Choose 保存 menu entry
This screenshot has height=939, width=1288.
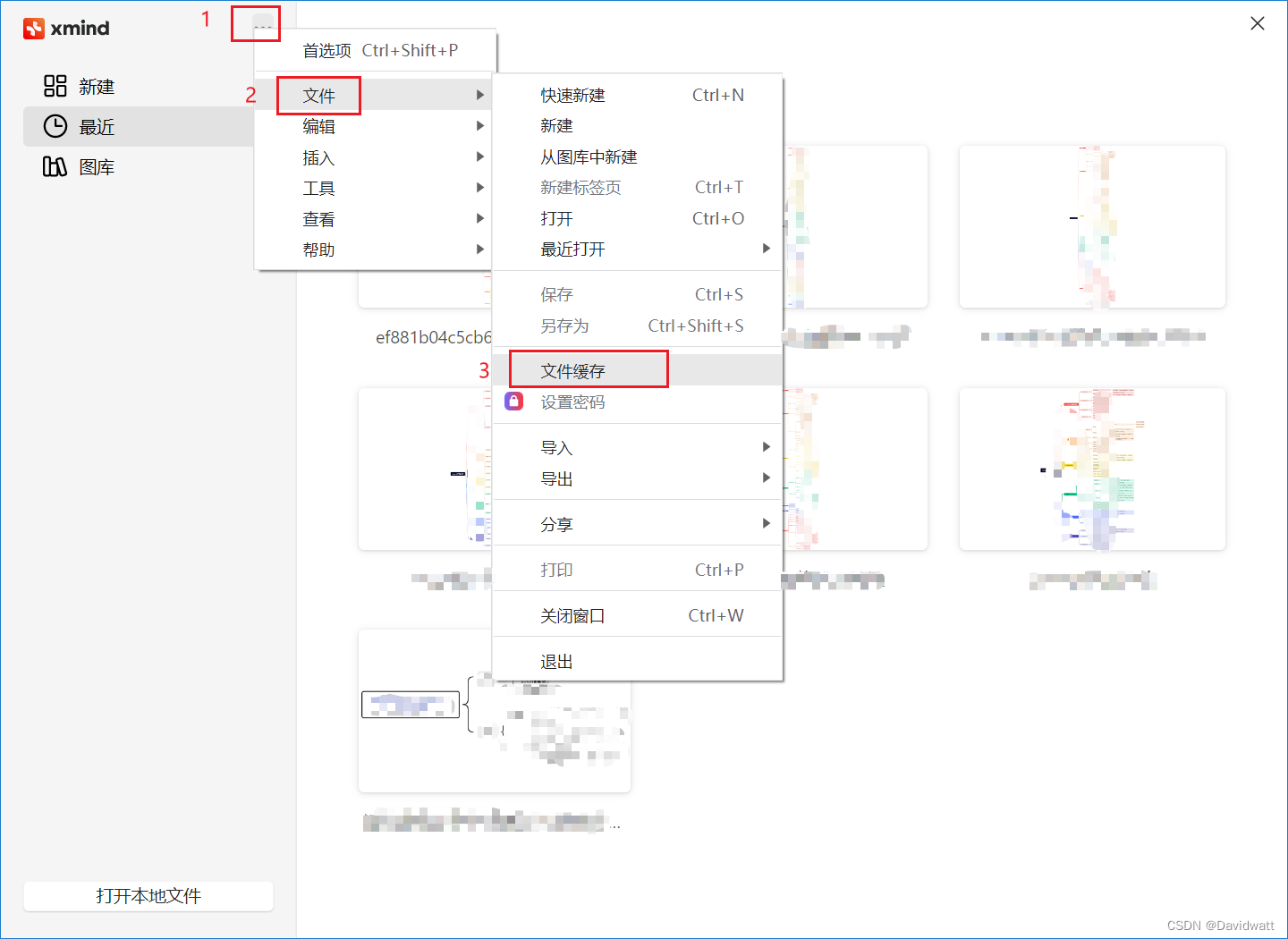coord(638,294)
